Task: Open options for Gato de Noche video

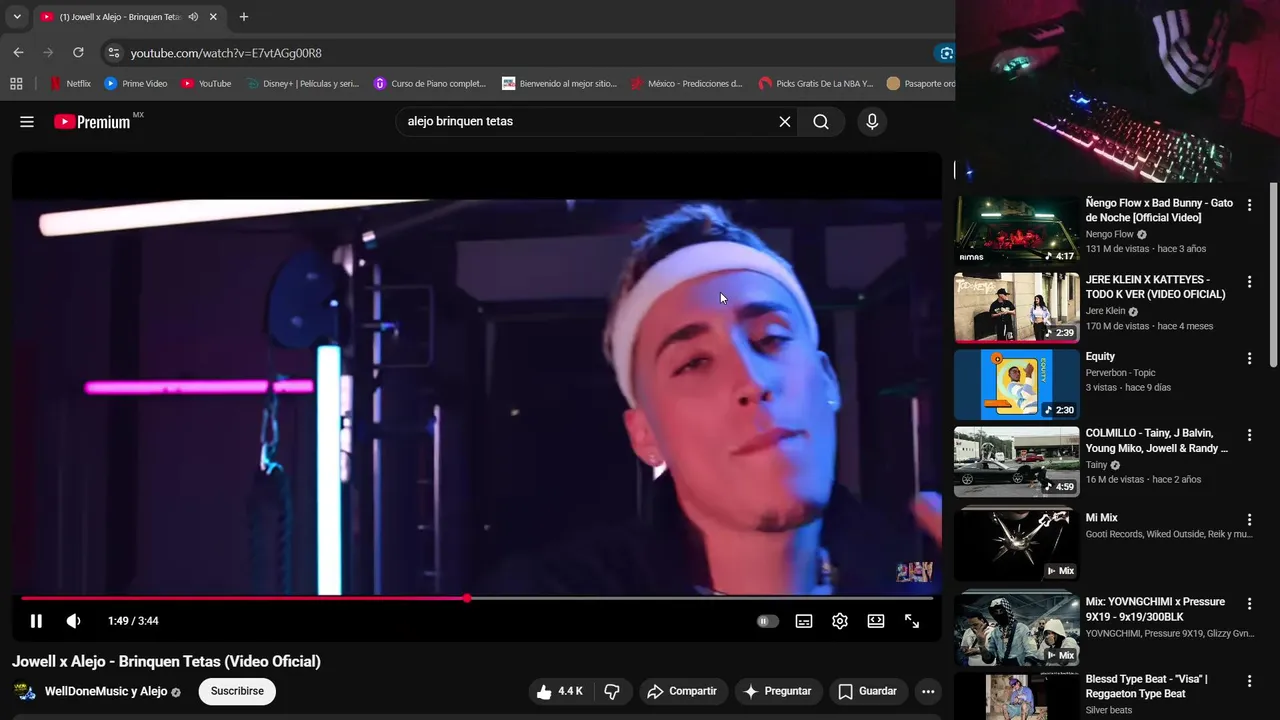Action: click(1249, 205)
